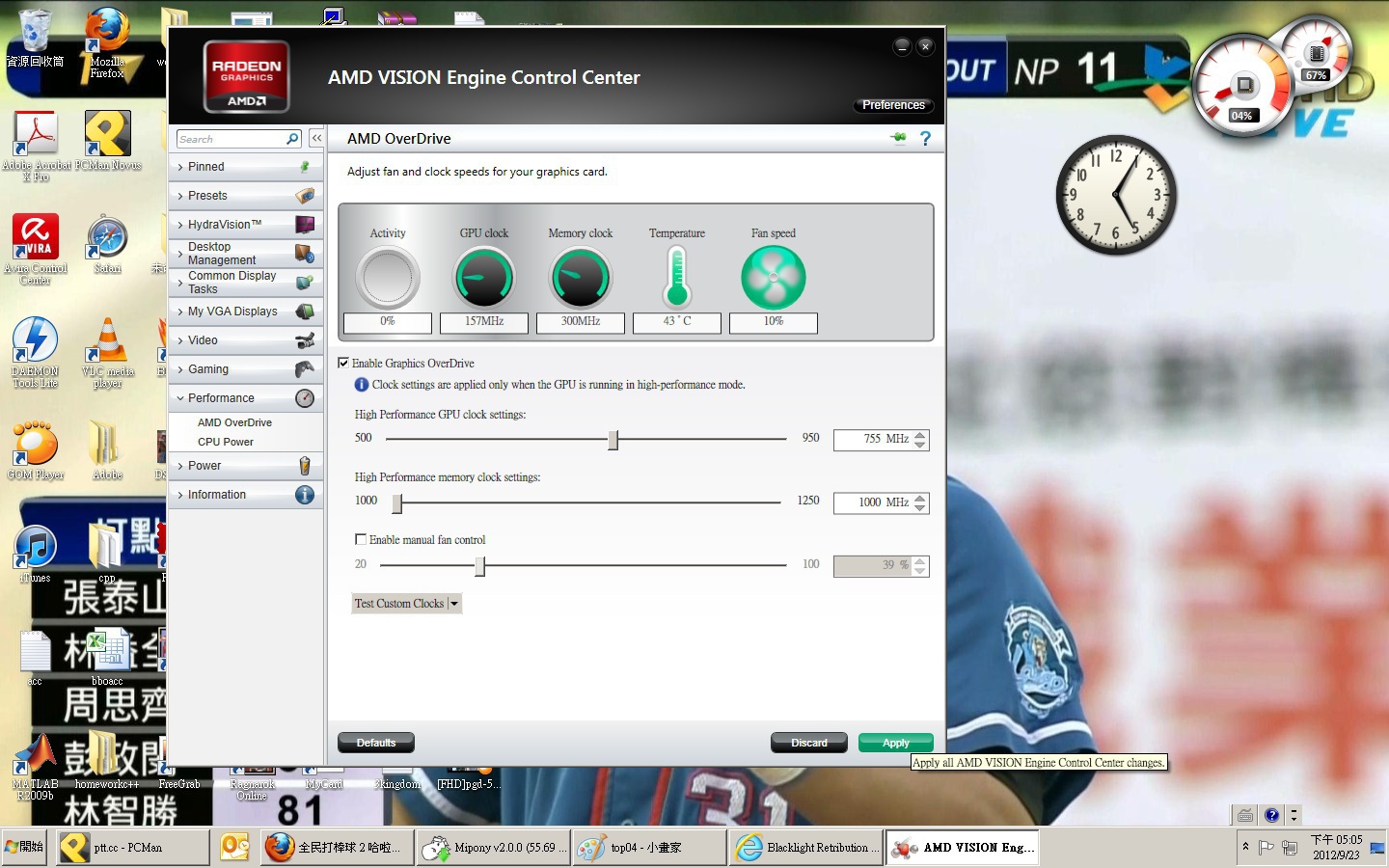The image size is (1389, 868).
Task: Click the 1000 MHz memory clock value field
Action: pyautogui.click(x=873, y=502)
